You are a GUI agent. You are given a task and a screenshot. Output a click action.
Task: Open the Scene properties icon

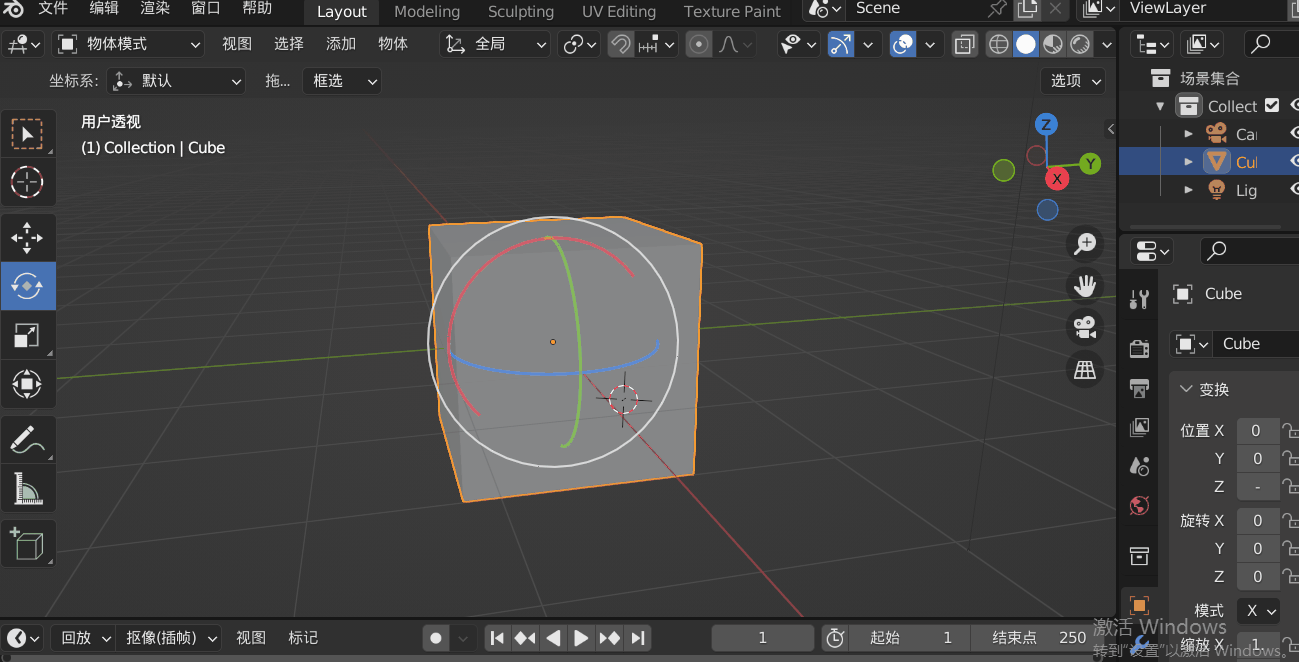click(x=1139, y=466)
